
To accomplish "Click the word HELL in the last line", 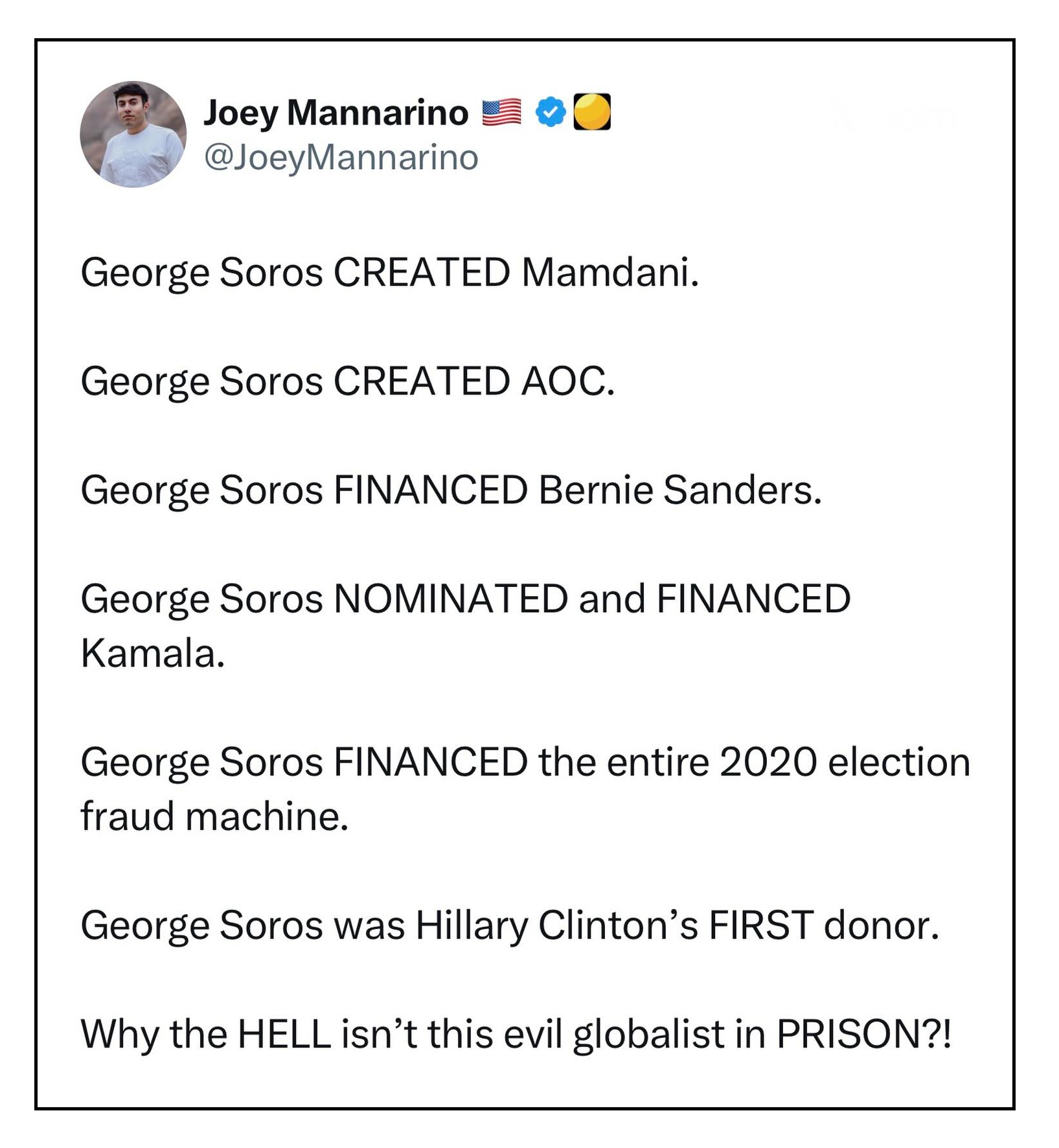I will point(284,1034).
